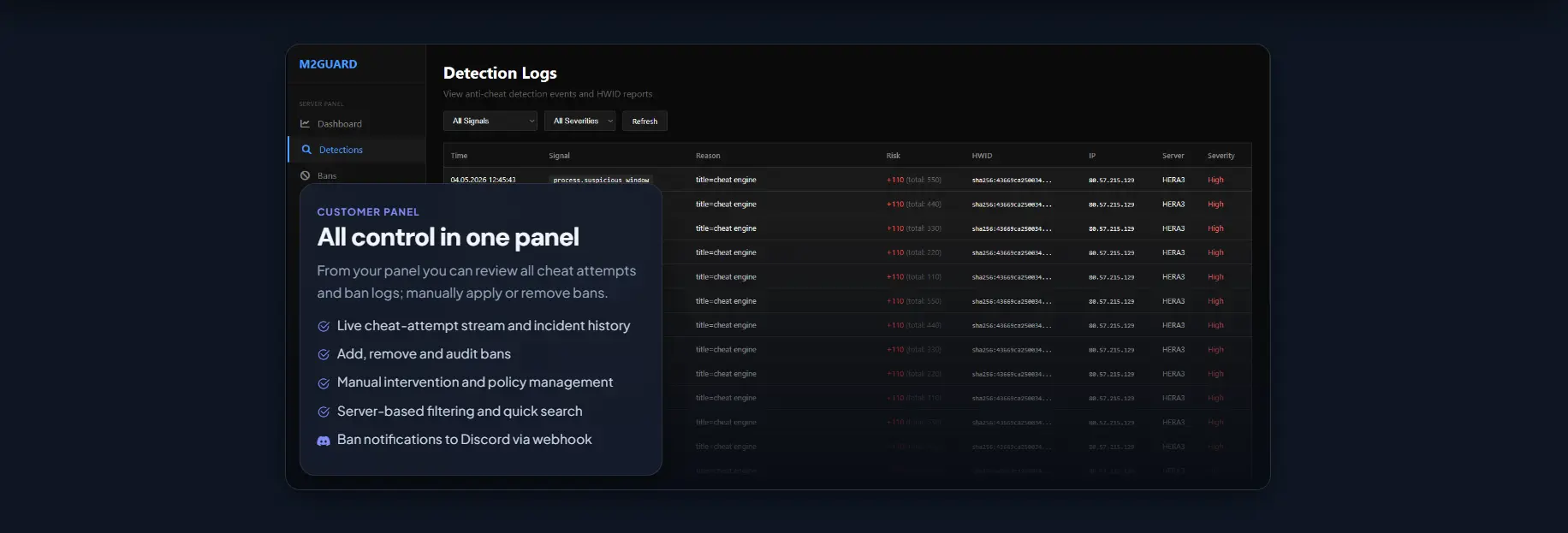This screenshot has height=533, width=1568.
Task: Click the SERVER PANEL sidebar section label
Action: (321, 104)
